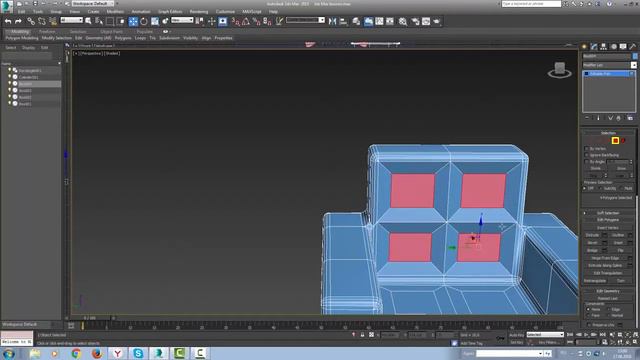Select the Preview Selection Off radio button
Image resolution: width=640 pixels, height=360 pixels.
(x=585, y=188)
